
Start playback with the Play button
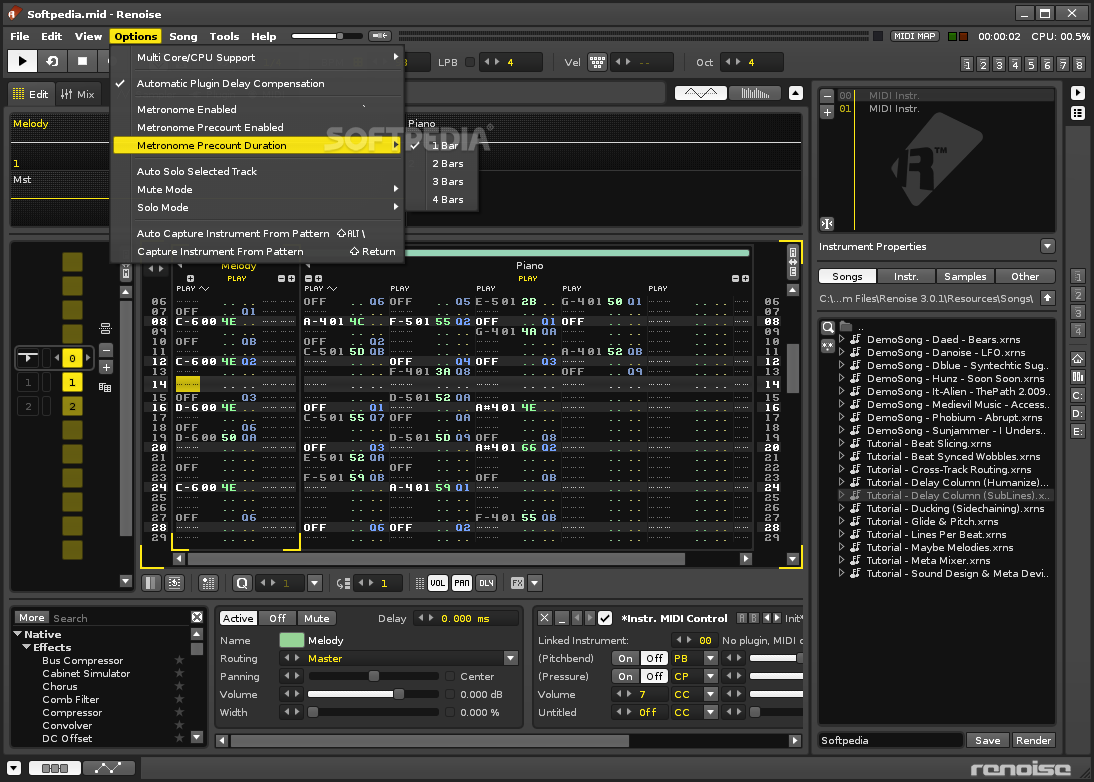coord(22,61)
